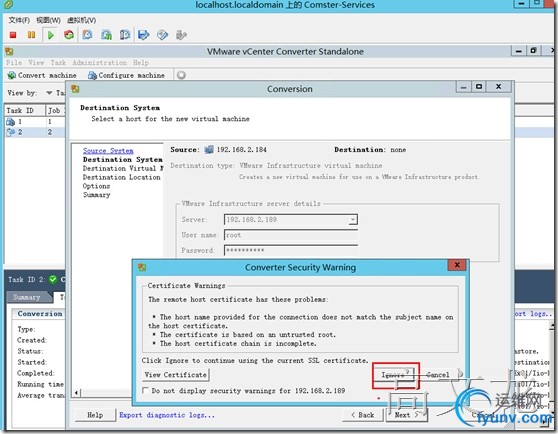Click the Destination type label text

[x=202, y=165]
